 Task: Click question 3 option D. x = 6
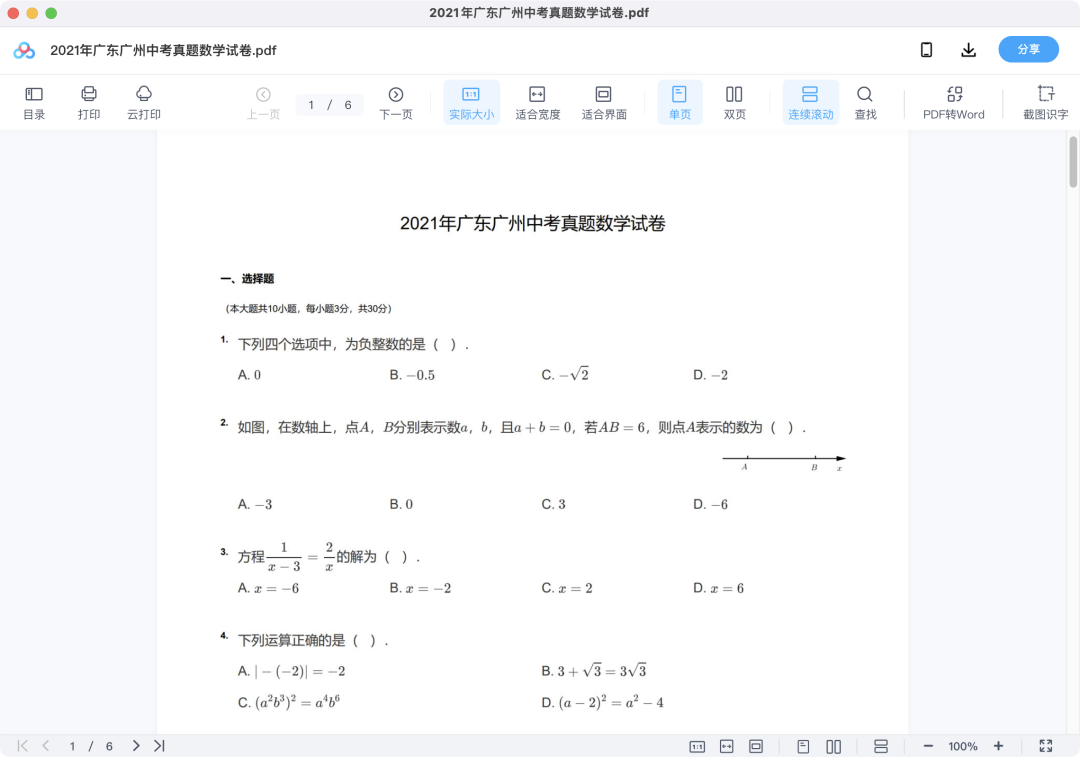click(x=718, y=588)
